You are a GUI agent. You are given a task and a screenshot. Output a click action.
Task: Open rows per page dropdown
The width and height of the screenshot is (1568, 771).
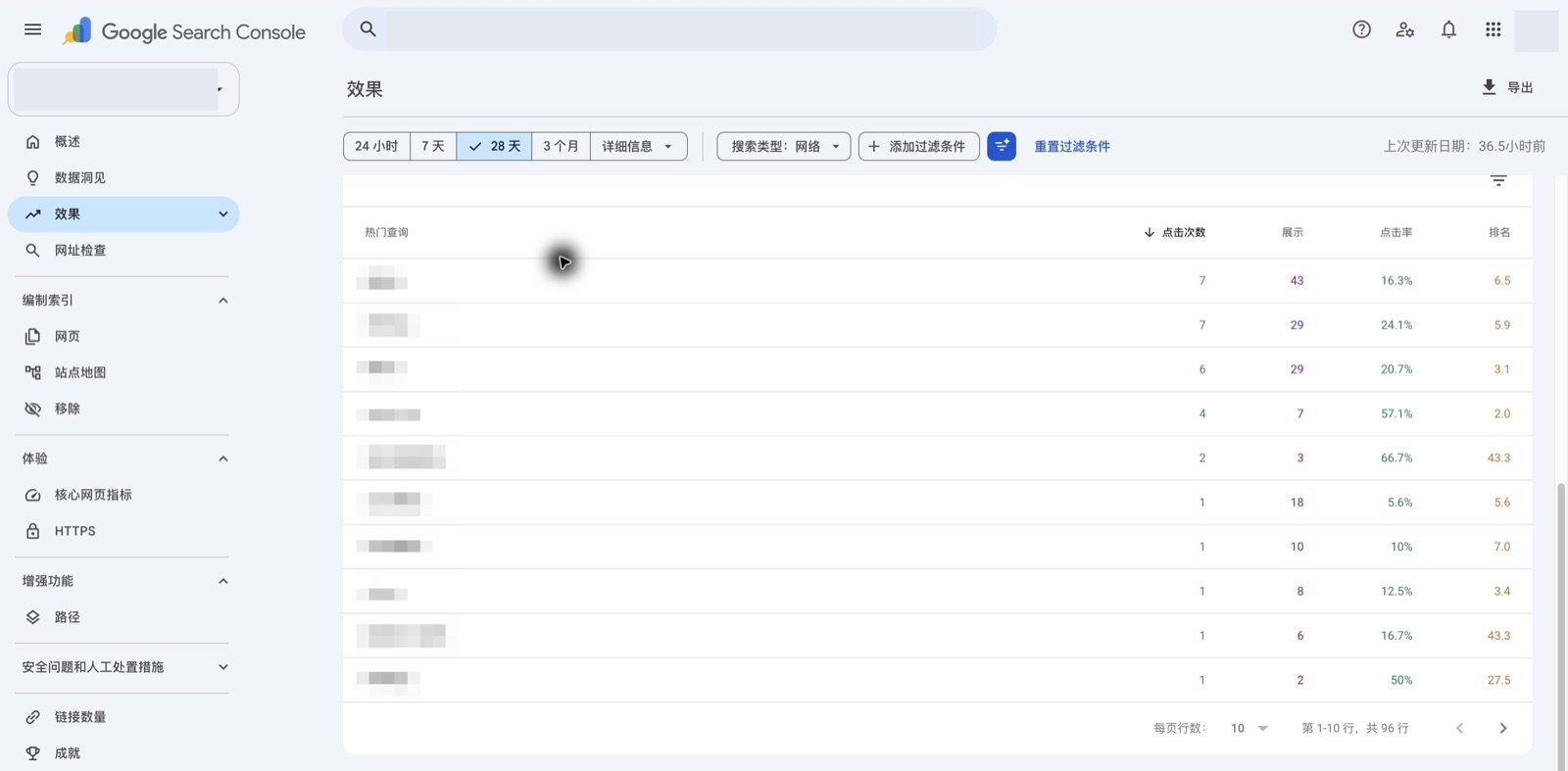click(x=1249, y=728)
